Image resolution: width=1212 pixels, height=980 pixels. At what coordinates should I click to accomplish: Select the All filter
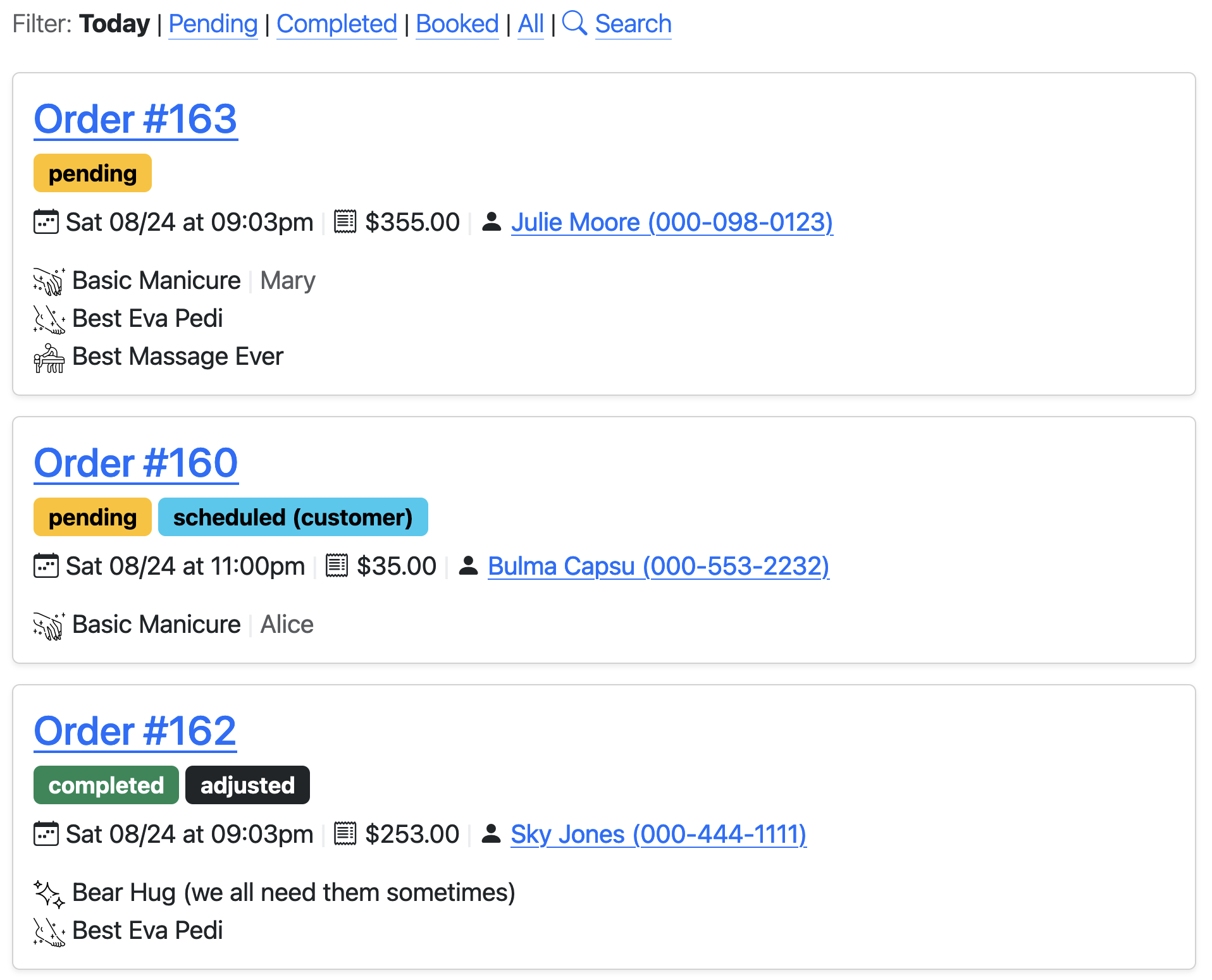click(x=531, y=24)
